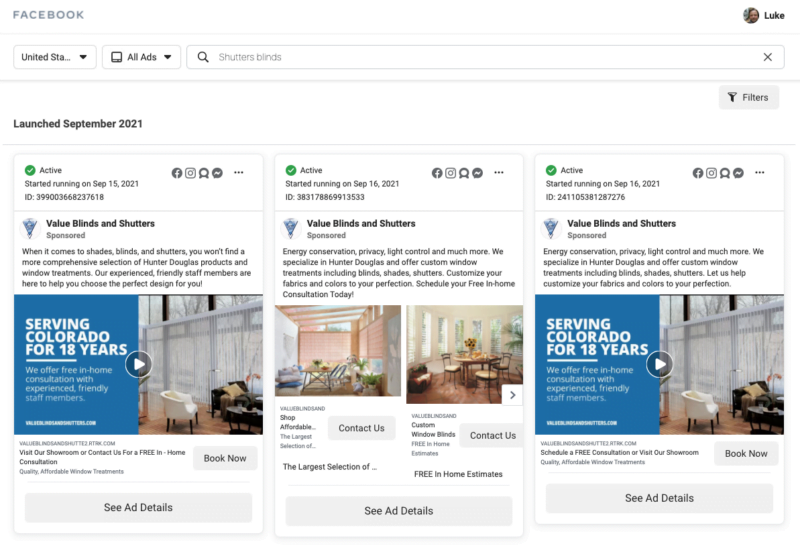This screenshot has width=800, height=546.
Task: Click Contact Us under Custom Window Blinds card
Action: [x=492, y=435]
